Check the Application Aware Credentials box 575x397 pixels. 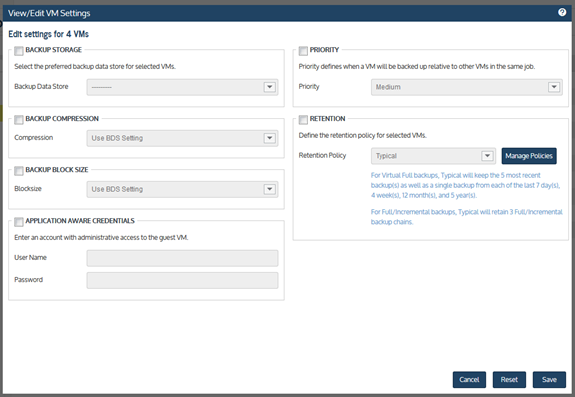(x=19, y=221)
